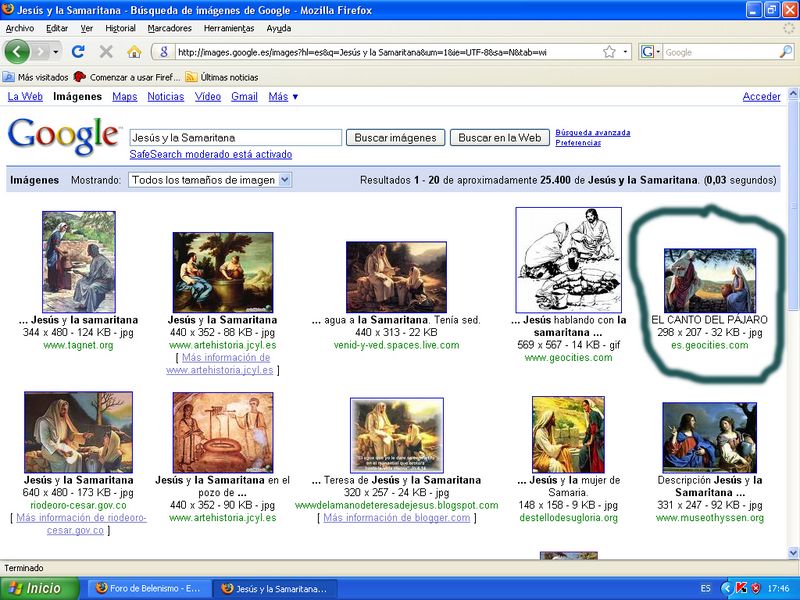Click the magnifier icon in Firefox search box
Image resolution: width=800 pixels, height=600 pixels.
[786, 52]
